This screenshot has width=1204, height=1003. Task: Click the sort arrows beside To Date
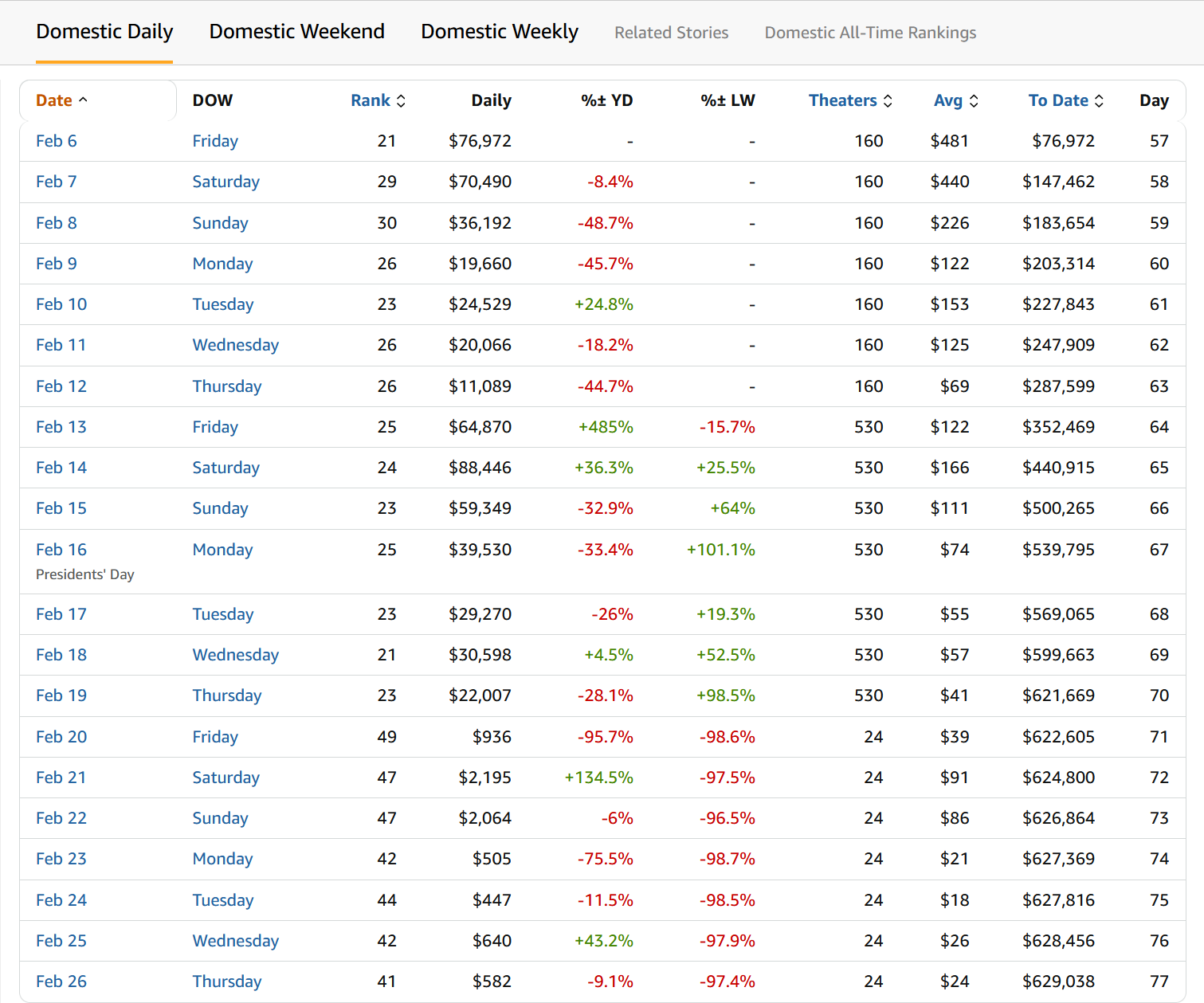click(1099, 101)
